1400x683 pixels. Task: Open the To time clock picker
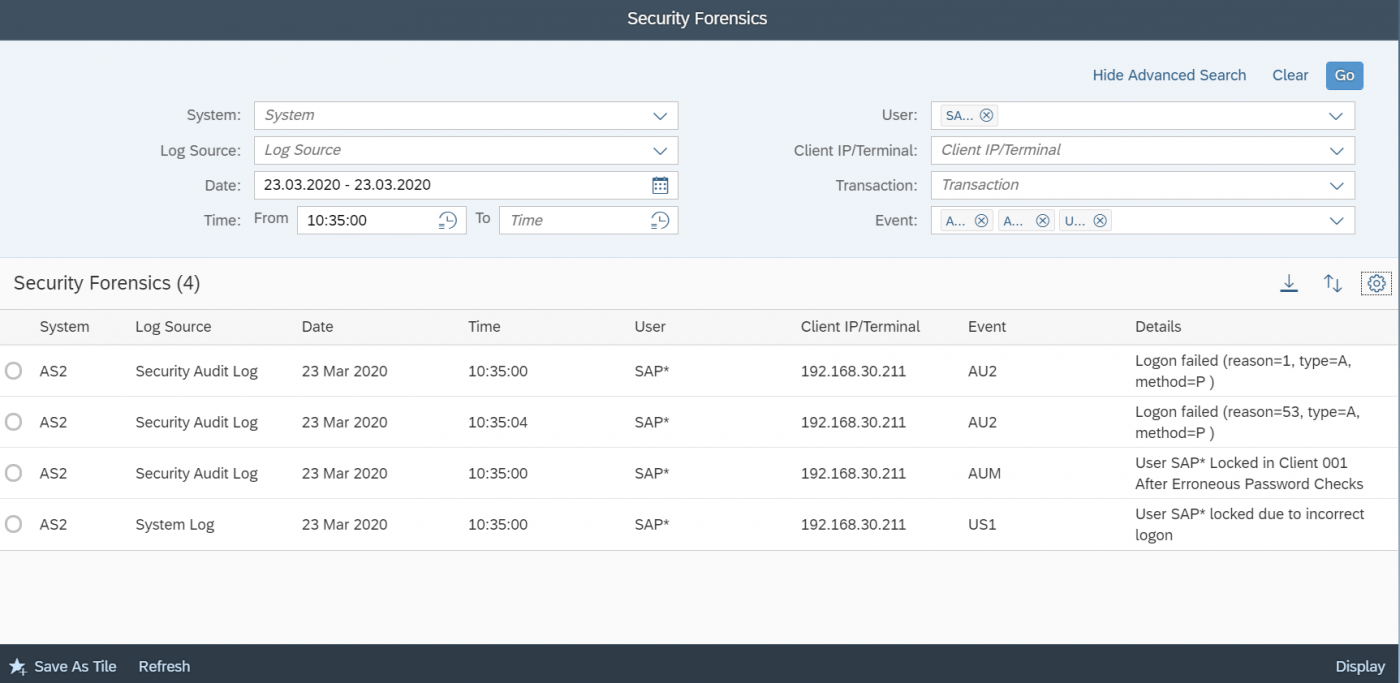click(x=658, y=219)
